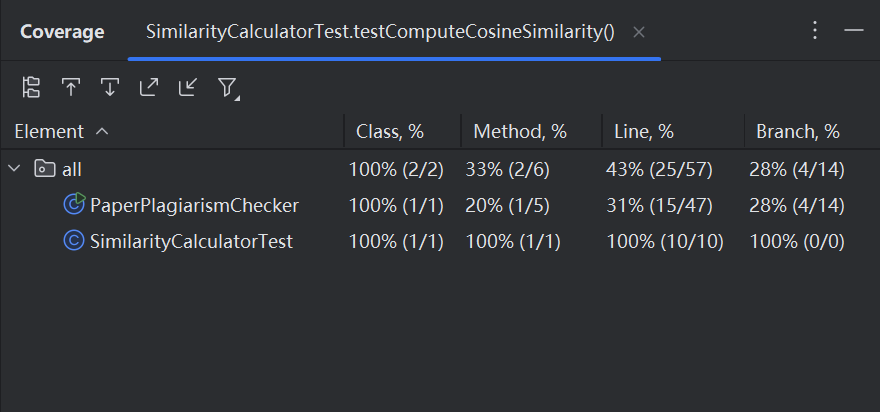
Task: Click the SimilarityCalculatorTest class icon
Action: tap(73, 240)
